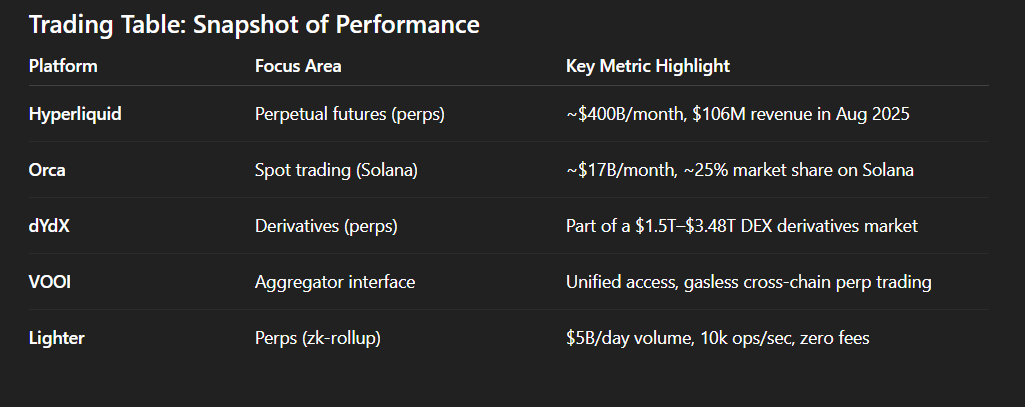Select the Lighter platform name

pos(57,338)
